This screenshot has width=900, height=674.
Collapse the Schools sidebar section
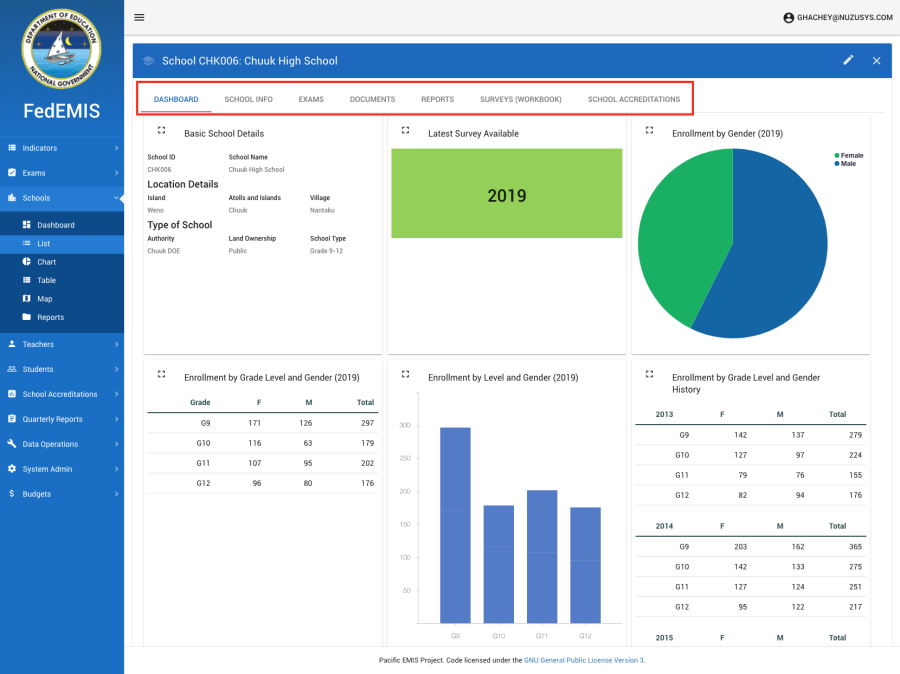point(62,198)
